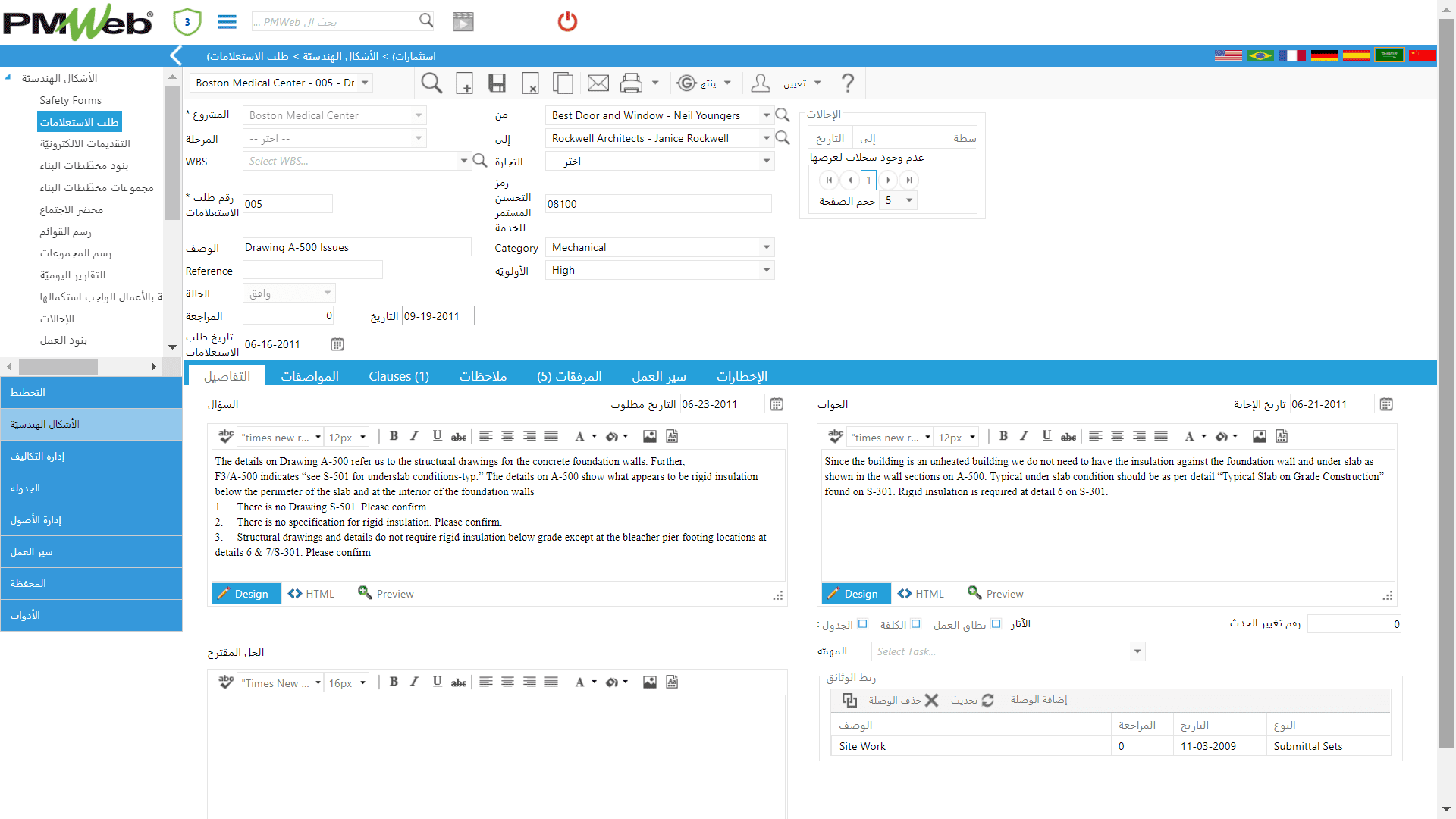Go to pager page 1 button
This screenshot has width=1456, height=819.
(x=868, y=180)
